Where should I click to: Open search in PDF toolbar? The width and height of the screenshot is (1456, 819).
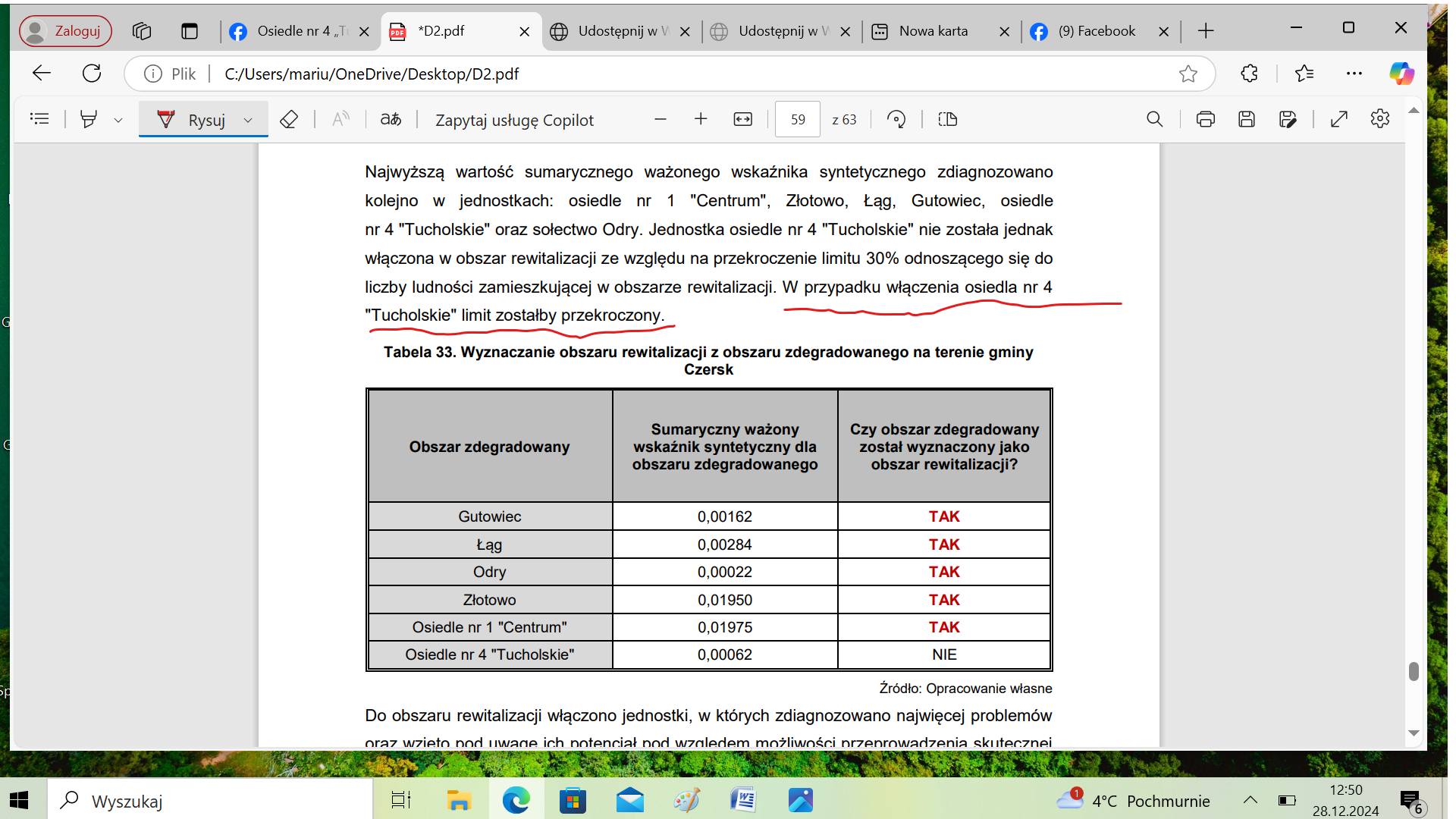click(1154, 119)
